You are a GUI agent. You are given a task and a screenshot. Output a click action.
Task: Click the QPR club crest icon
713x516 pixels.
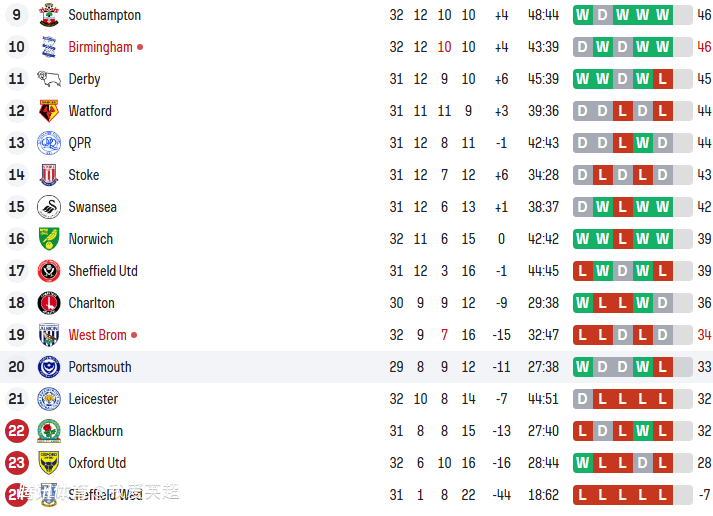48,143
